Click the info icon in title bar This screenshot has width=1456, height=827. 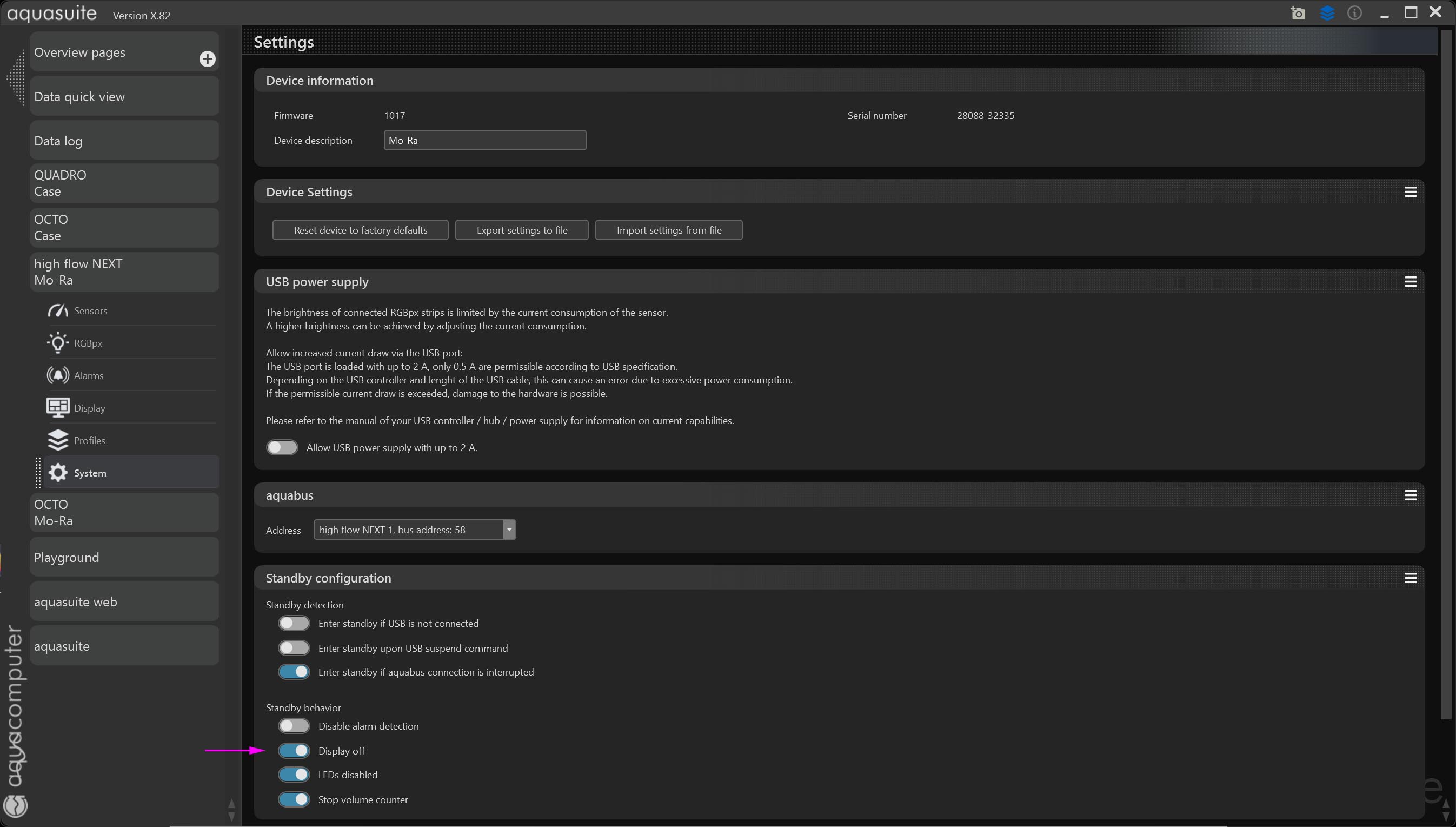click(1354, 13)
